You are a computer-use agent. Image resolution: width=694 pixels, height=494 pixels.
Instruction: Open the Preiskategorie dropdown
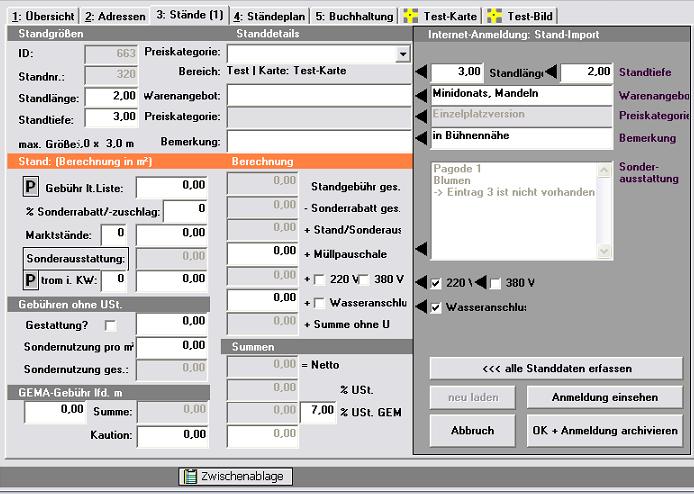pyautogui.click(x=403, y=54)
